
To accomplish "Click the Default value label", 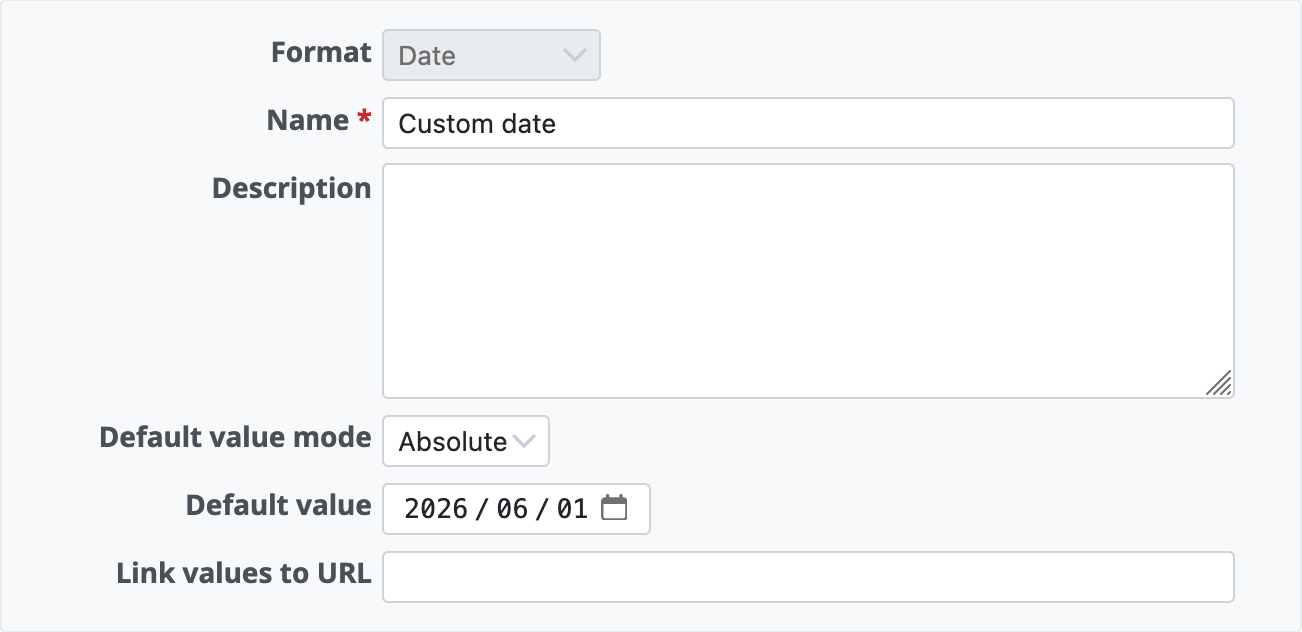I will tap(278, 505).
